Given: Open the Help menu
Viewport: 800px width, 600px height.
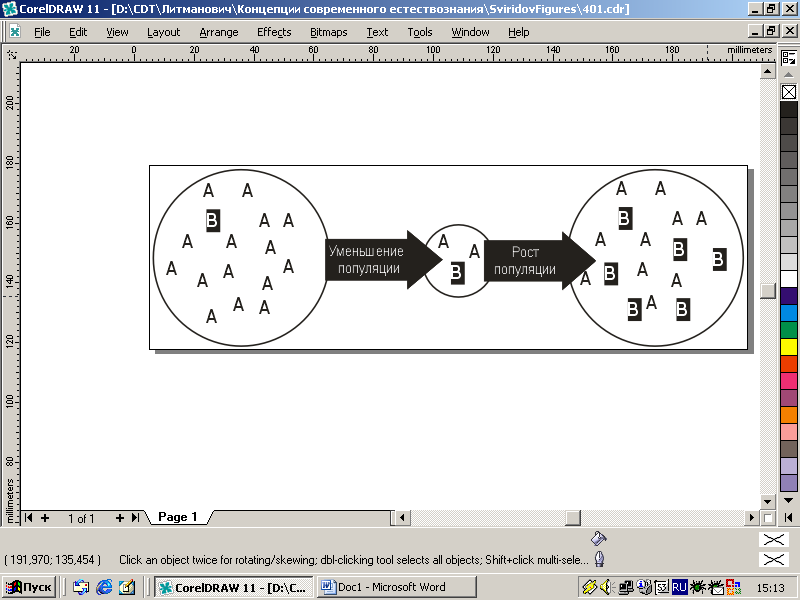Looking at the screenshot, I should (518, 32).
